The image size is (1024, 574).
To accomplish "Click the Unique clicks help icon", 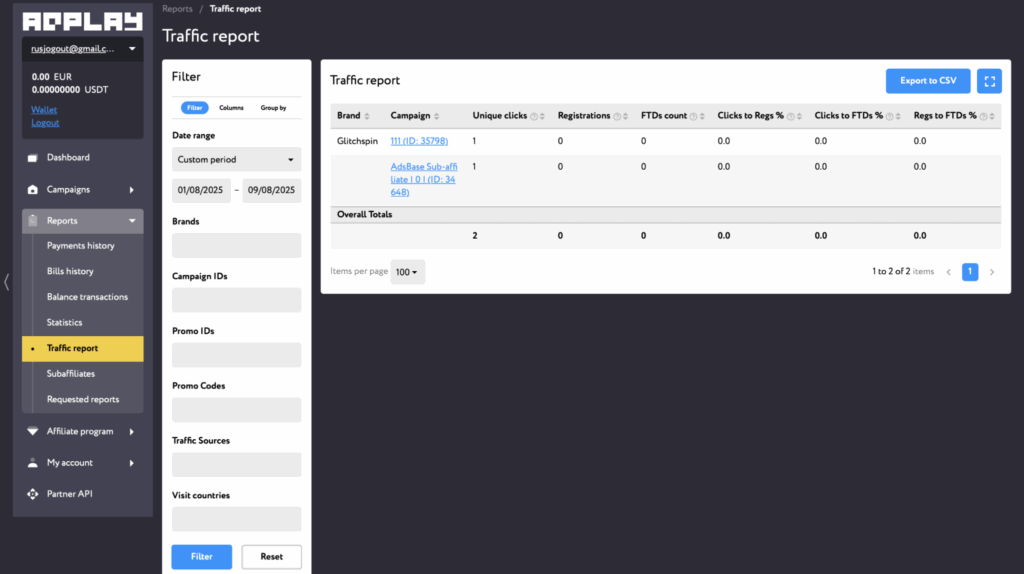I will [x=534, y=116].
